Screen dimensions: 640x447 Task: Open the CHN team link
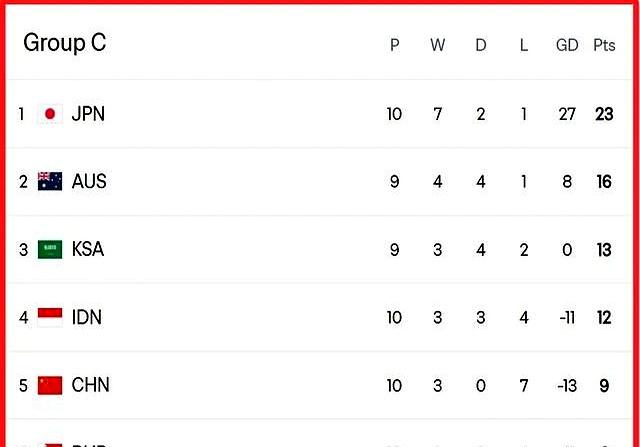(90, 385)
